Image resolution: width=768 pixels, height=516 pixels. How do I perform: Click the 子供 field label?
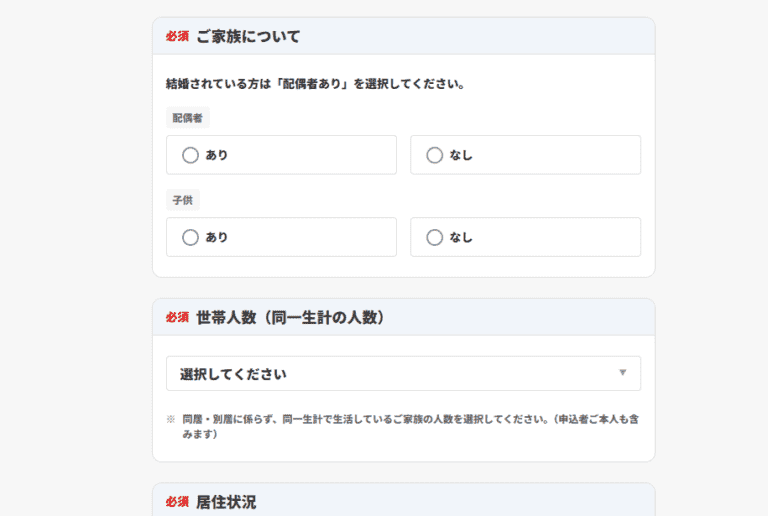point(183,200)
